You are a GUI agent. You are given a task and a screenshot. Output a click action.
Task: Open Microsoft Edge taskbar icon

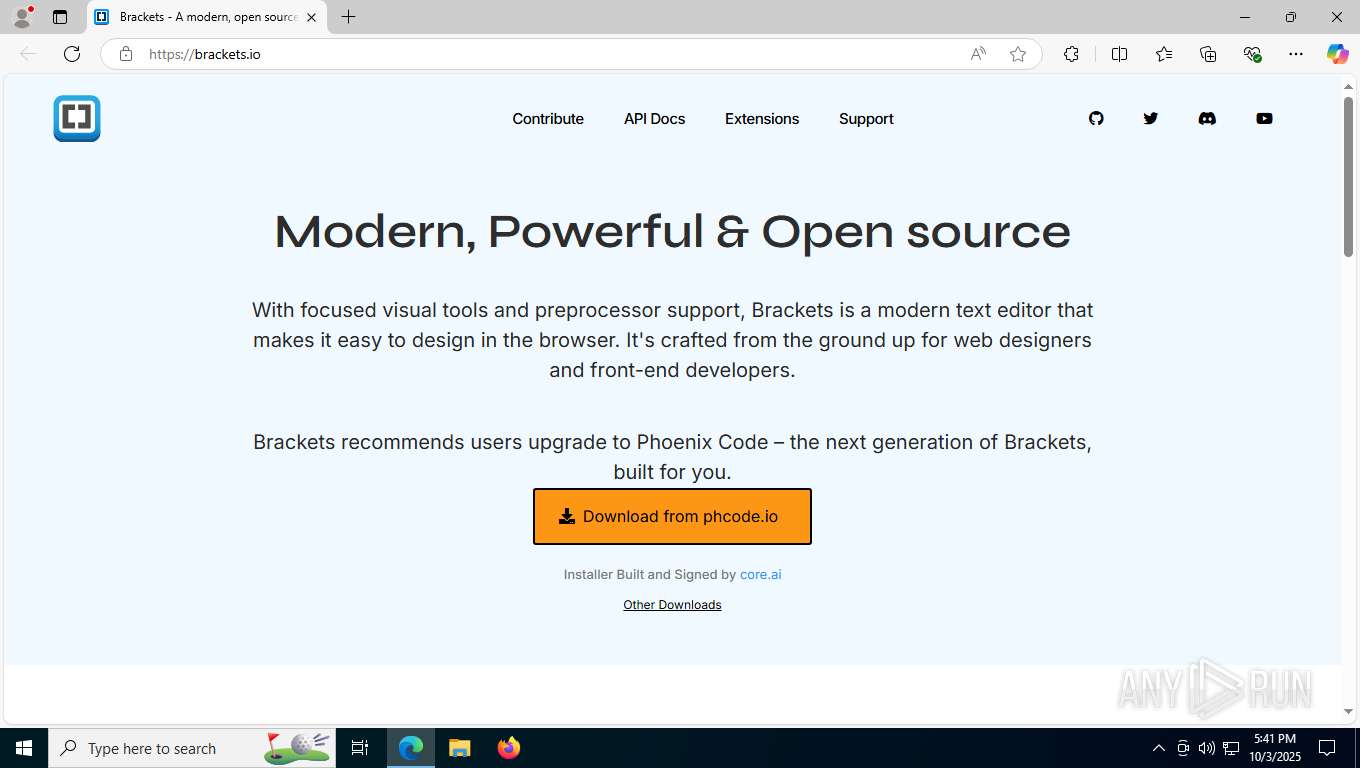(x=411, y=748)
